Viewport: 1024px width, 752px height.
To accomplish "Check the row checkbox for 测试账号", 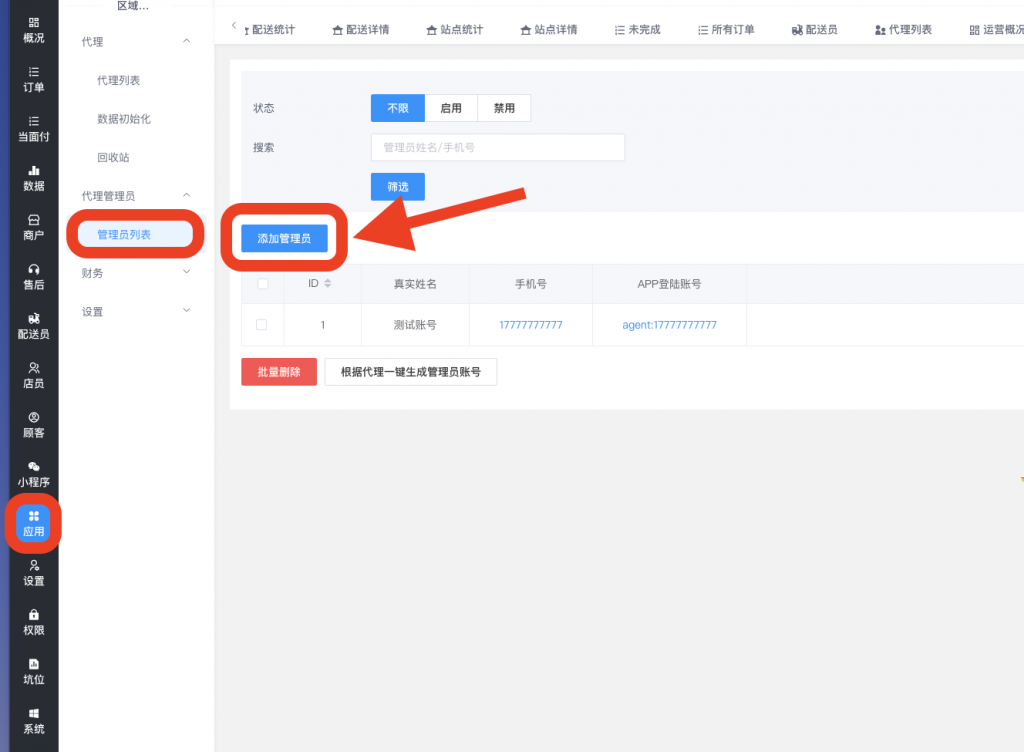I will point(262,325).
